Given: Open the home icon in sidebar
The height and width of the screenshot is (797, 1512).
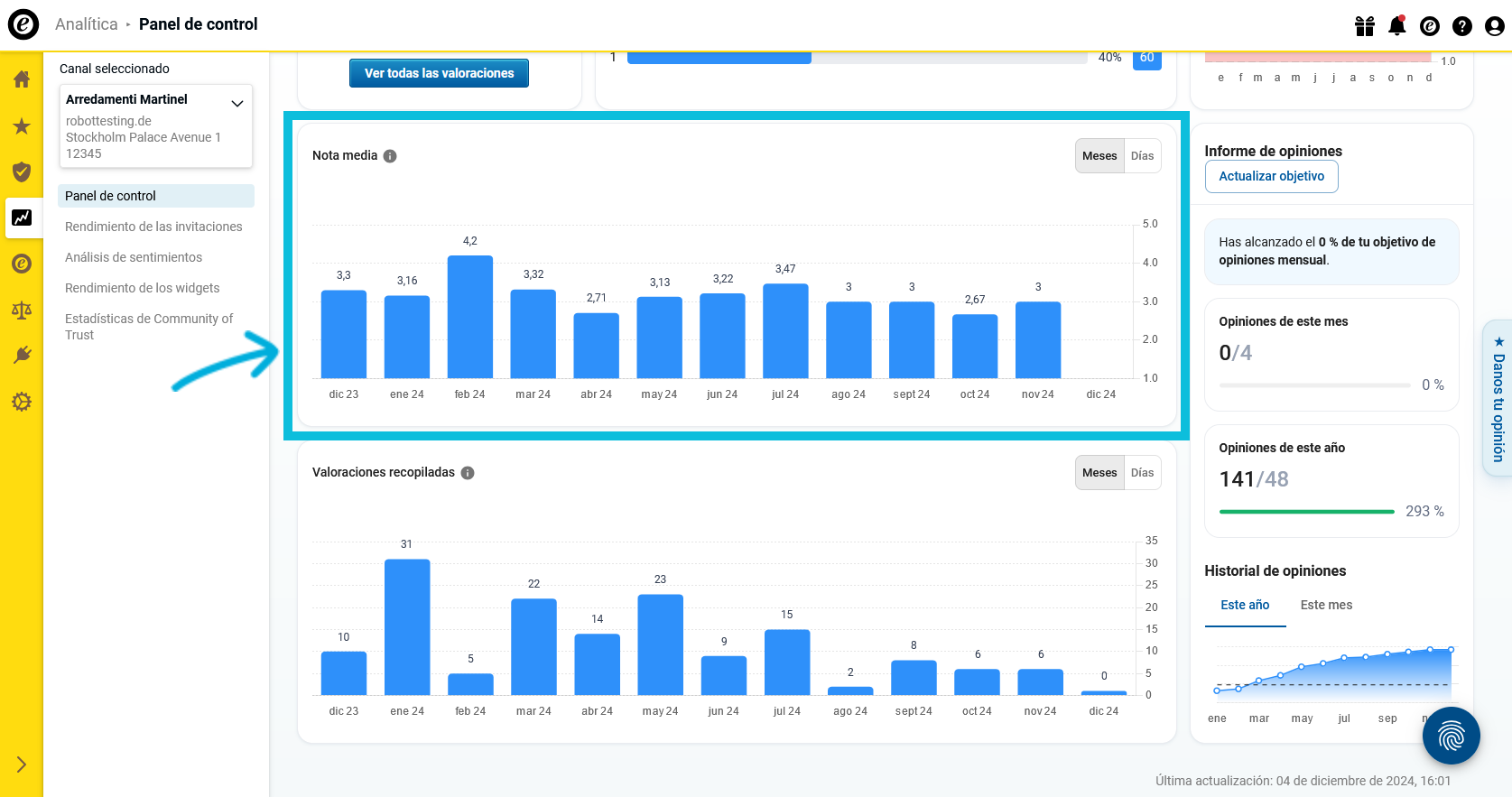Looking at the screenshot, I should 22,79.
